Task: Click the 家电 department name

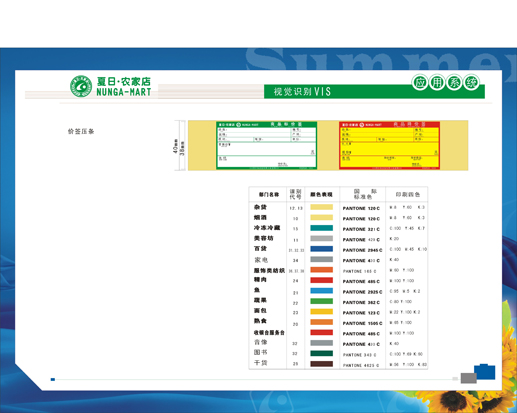Action: click(x=261, y=260)
